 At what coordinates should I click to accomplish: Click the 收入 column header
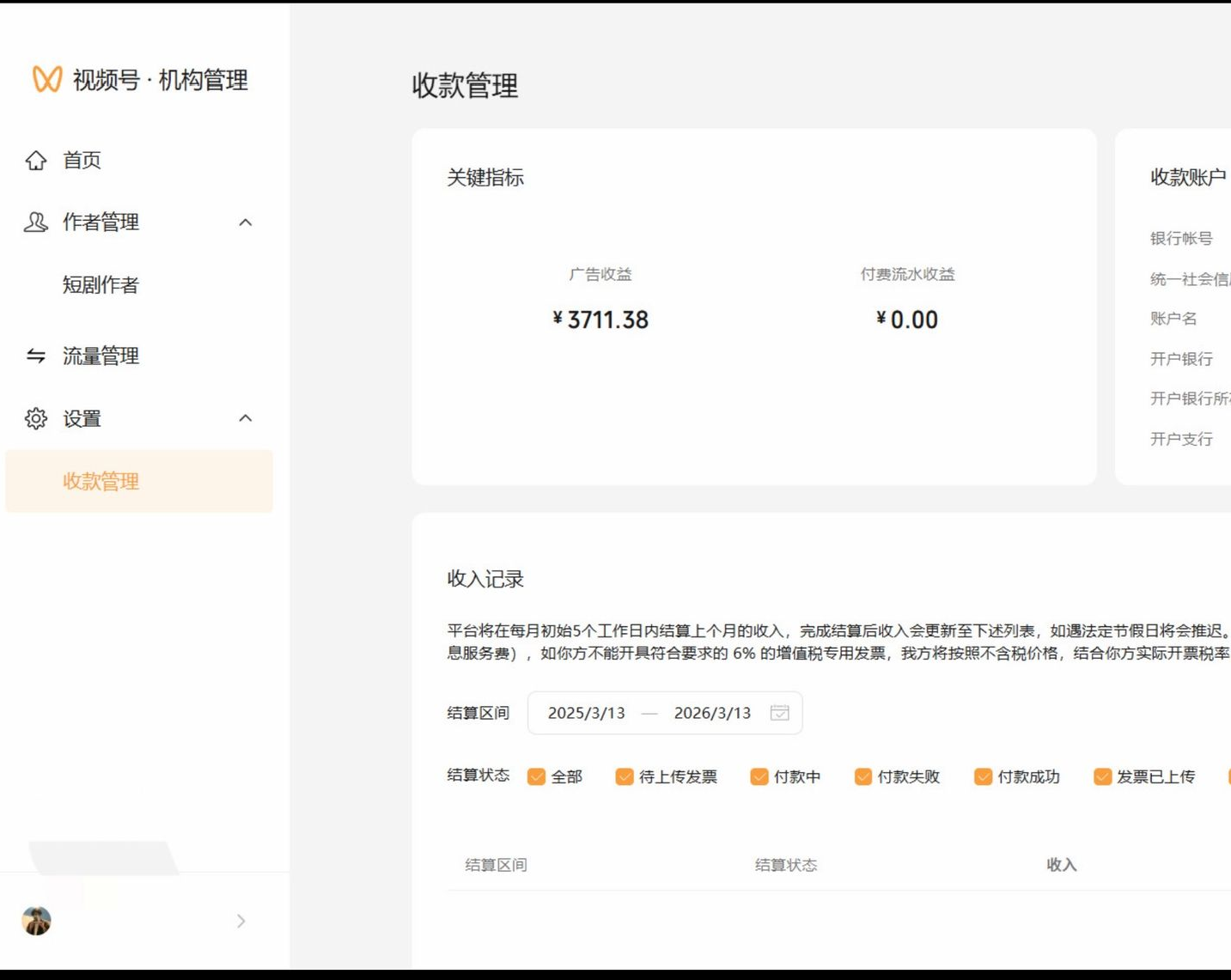click(x=1062, y=865)
